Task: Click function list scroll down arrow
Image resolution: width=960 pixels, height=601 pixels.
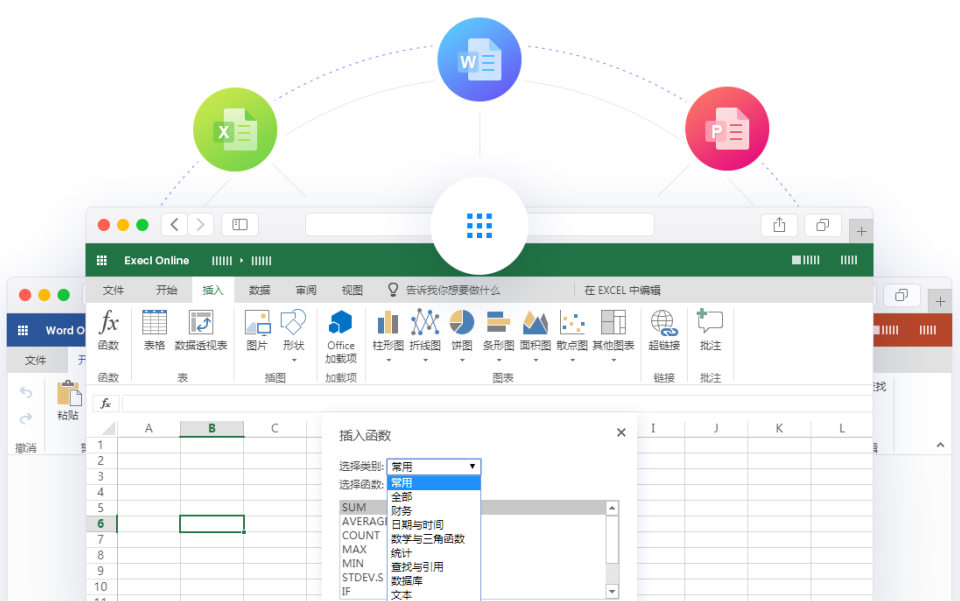Action: coord(612,591)
